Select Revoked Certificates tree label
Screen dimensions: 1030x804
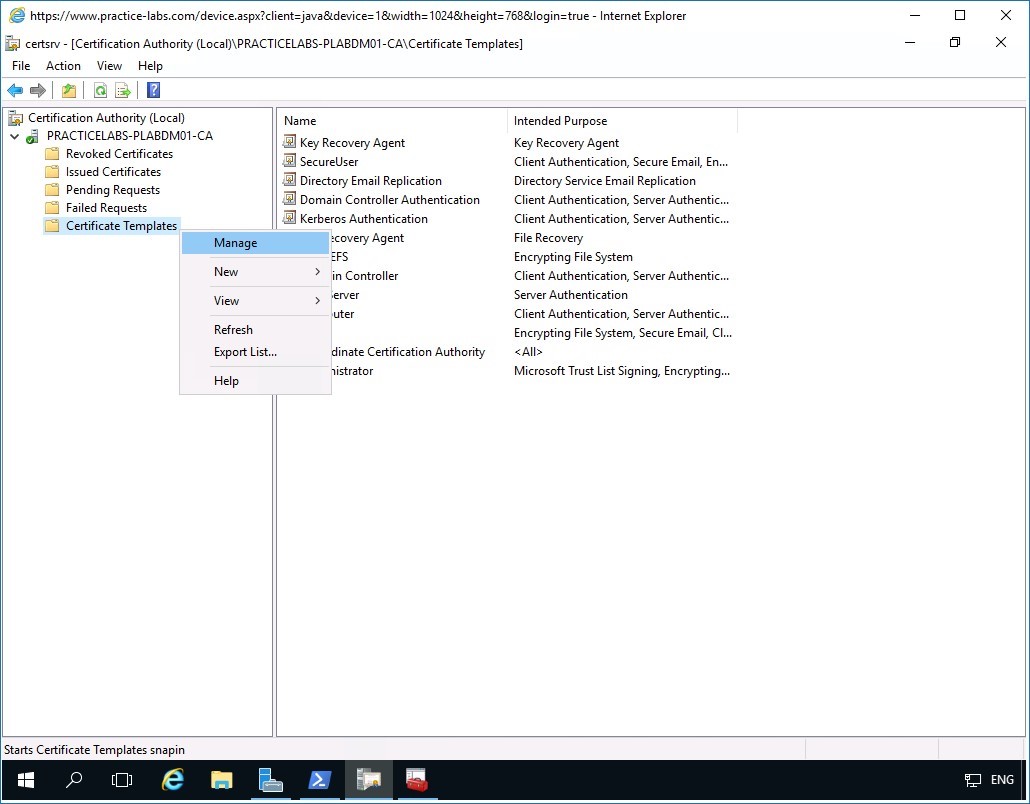[x=120, y=154]
